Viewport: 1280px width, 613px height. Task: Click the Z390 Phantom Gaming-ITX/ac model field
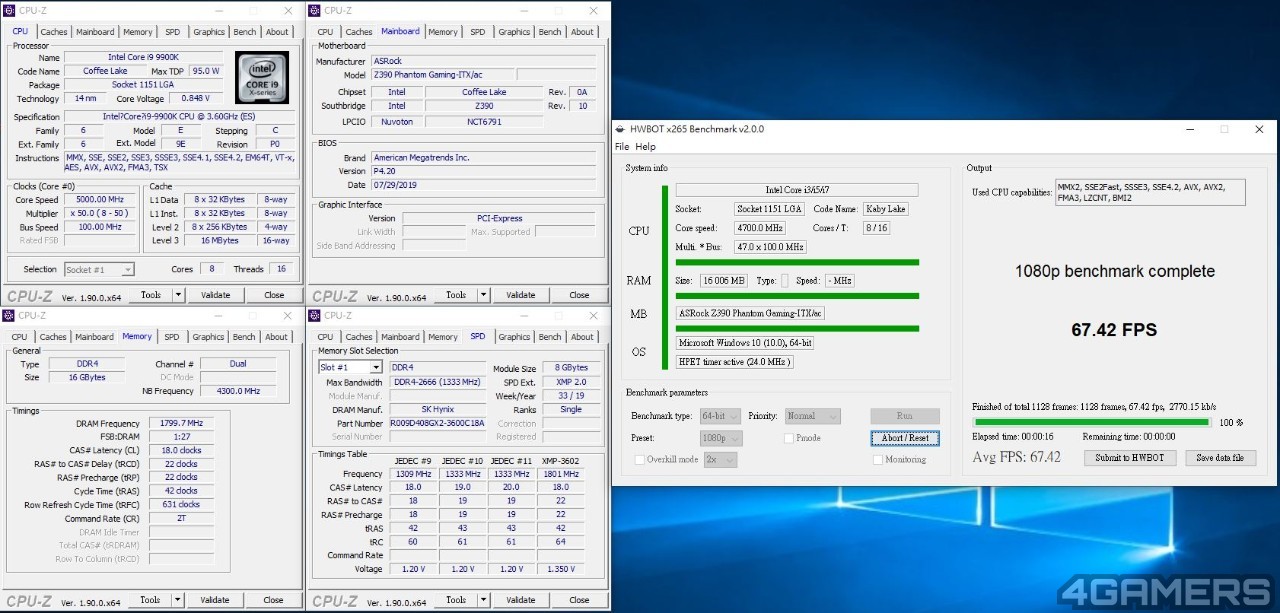pyautogui.click(x=443, y=75)
